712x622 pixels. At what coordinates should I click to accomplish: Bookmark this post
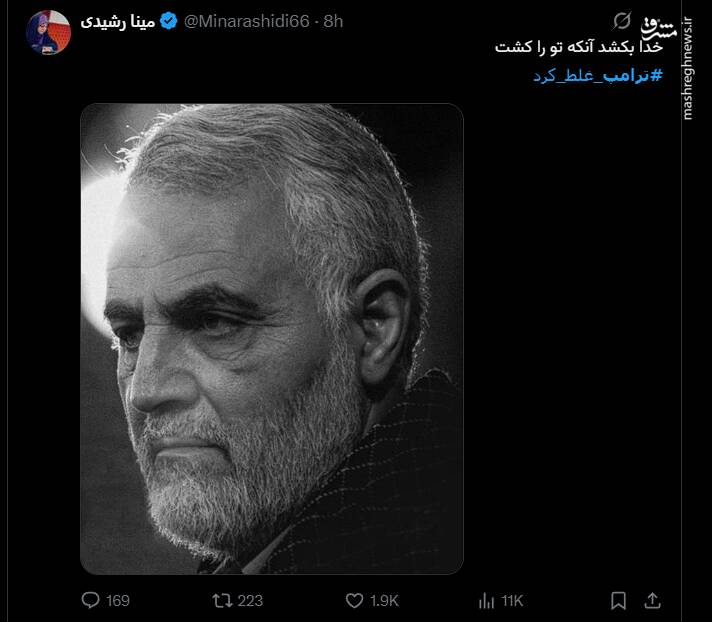(619, 600)
